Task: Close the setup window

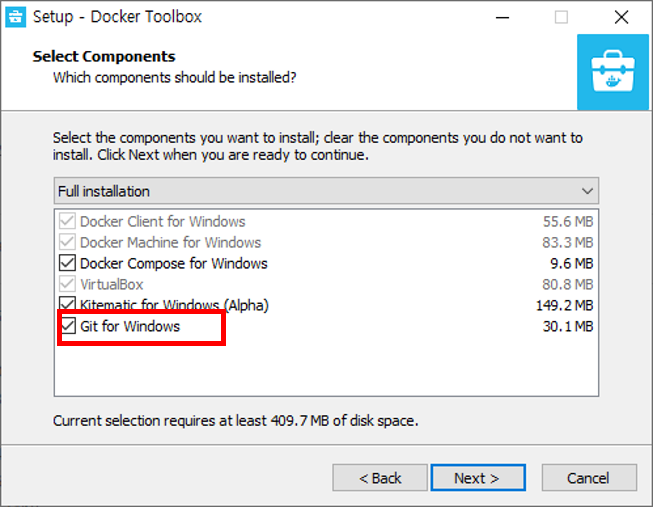Action: (621, 17)
